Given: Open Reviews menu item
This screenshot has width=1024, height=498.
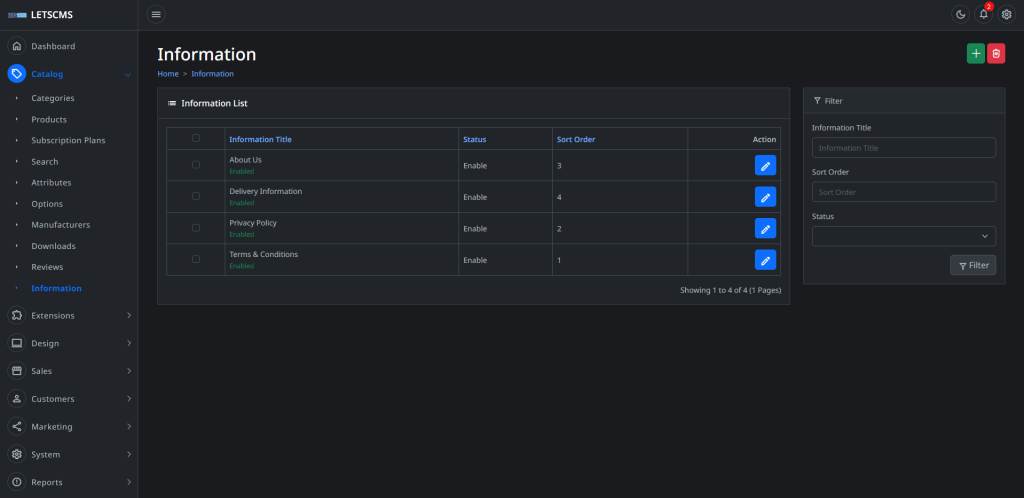Looking at the screenshot, I should [x=47, y=267].
